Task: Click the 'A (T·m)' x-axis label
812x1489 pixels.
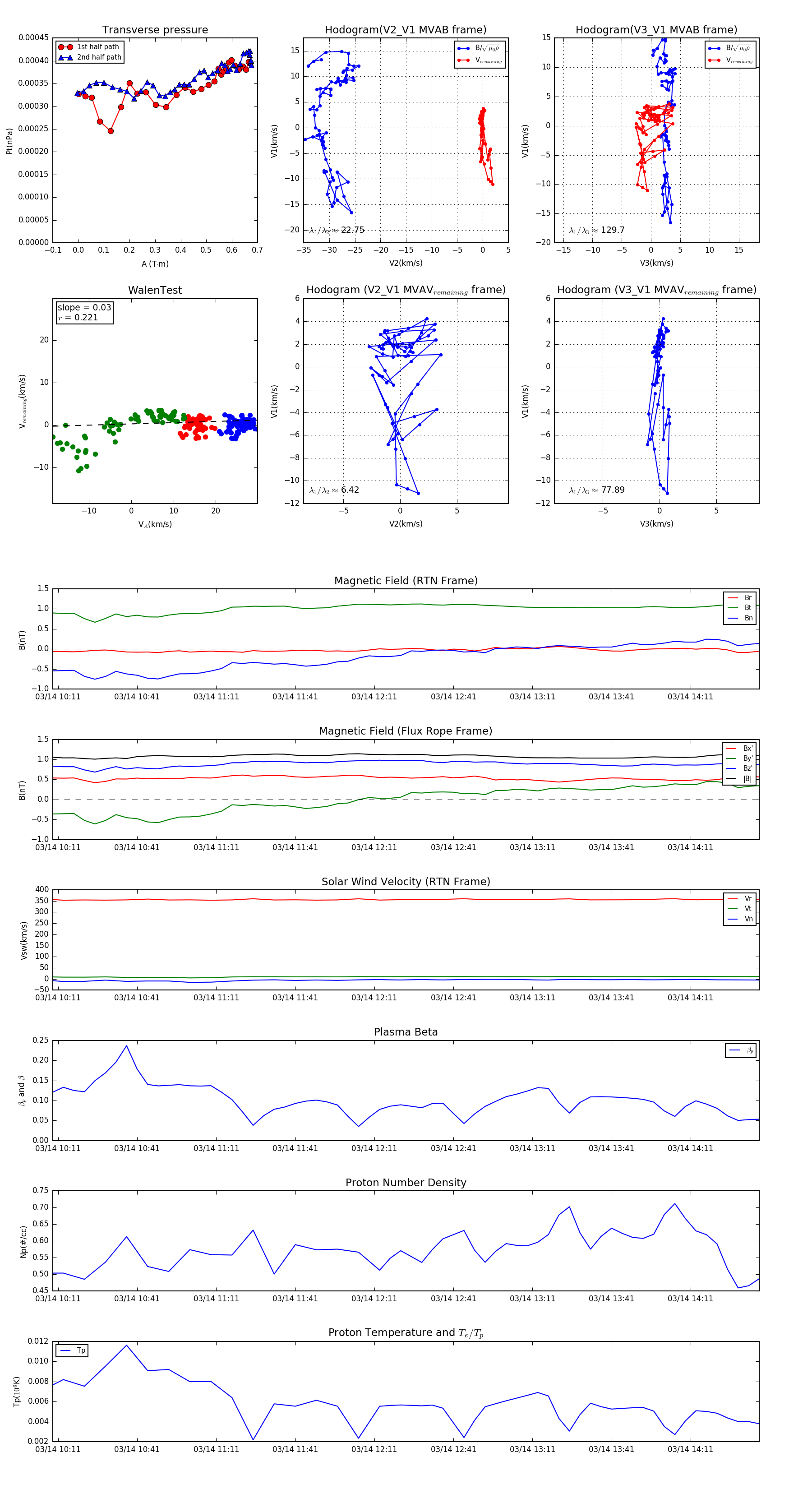Action: pos(155,264)
